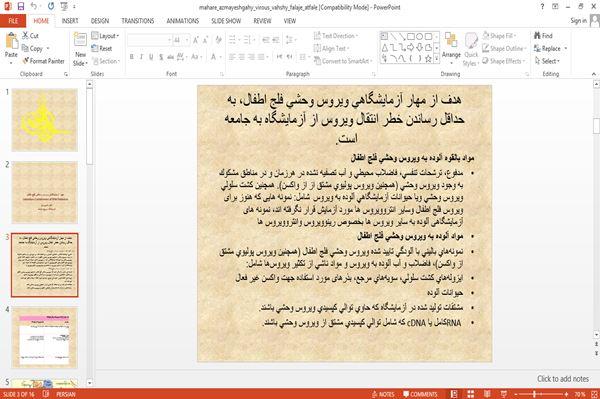Click the Select button in Editing
Image resolution: width=600 pixels, height=399 pixels.
click(x=547, y=61)
